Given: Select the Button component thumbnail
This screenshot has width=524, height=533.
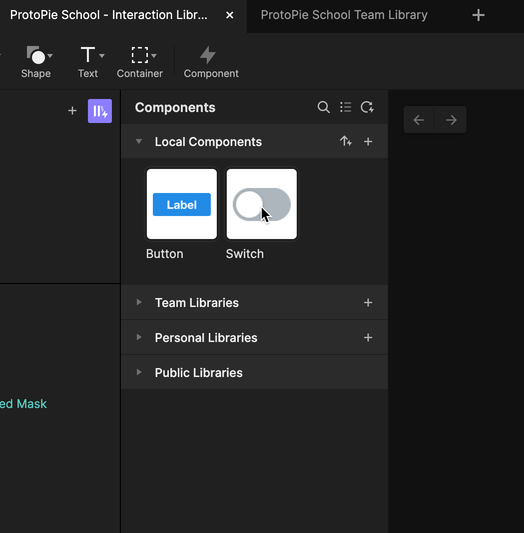Looking at the screenshot, I should pos(182,204).
